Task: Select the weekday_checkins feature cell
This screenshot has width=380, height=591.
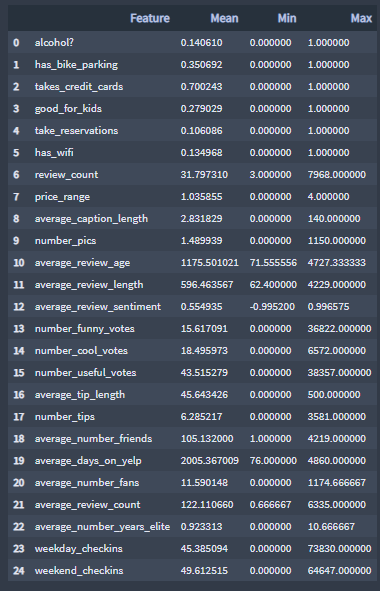Action: coord(78,548)
